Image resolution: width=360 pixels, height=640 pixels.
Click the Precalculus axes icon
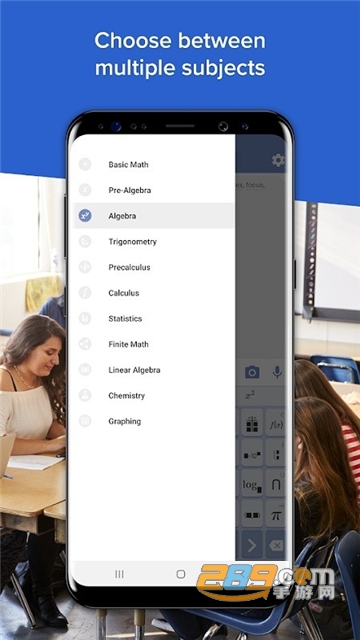(x=85, y=267)
